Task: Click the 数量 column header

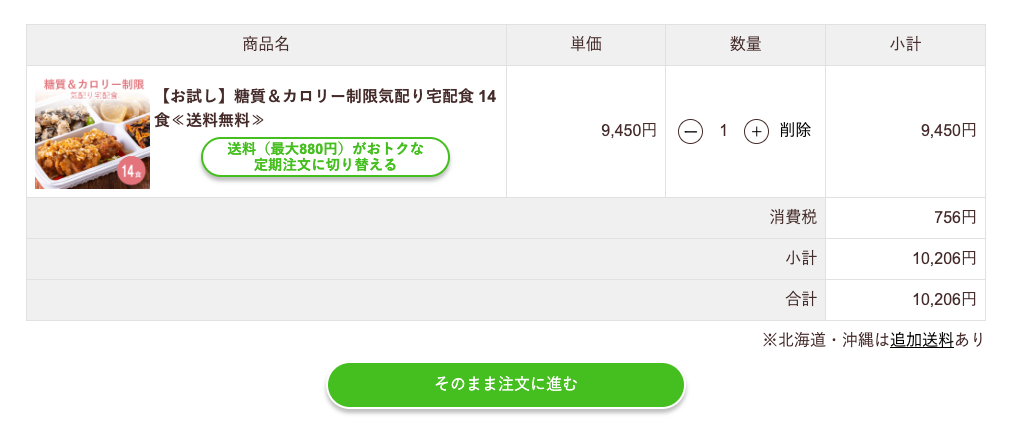Action: [x=745, y=45]
